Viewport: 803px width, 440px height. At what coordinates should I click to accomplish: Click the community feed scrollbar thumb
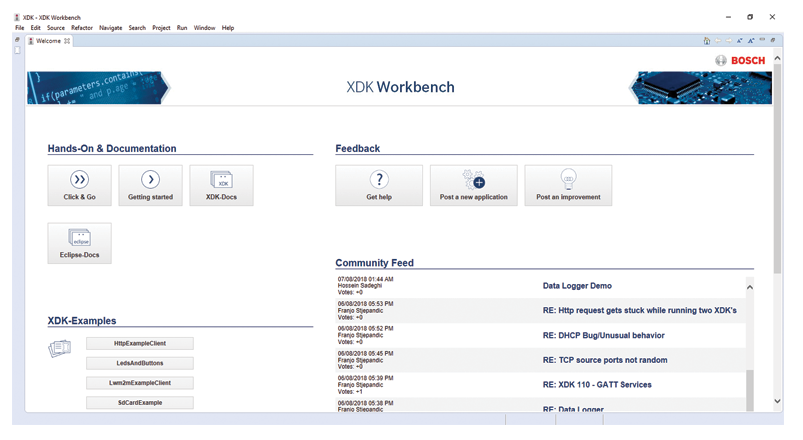(x=750, y=390)
